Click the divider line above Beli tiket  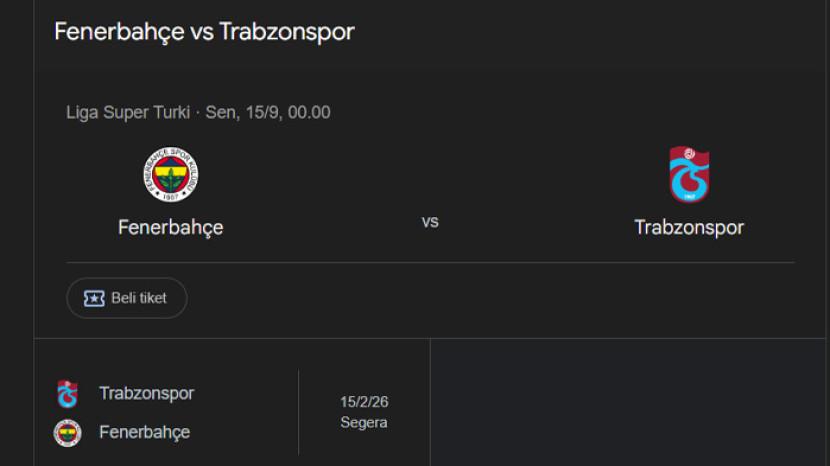tap(430, 263)
